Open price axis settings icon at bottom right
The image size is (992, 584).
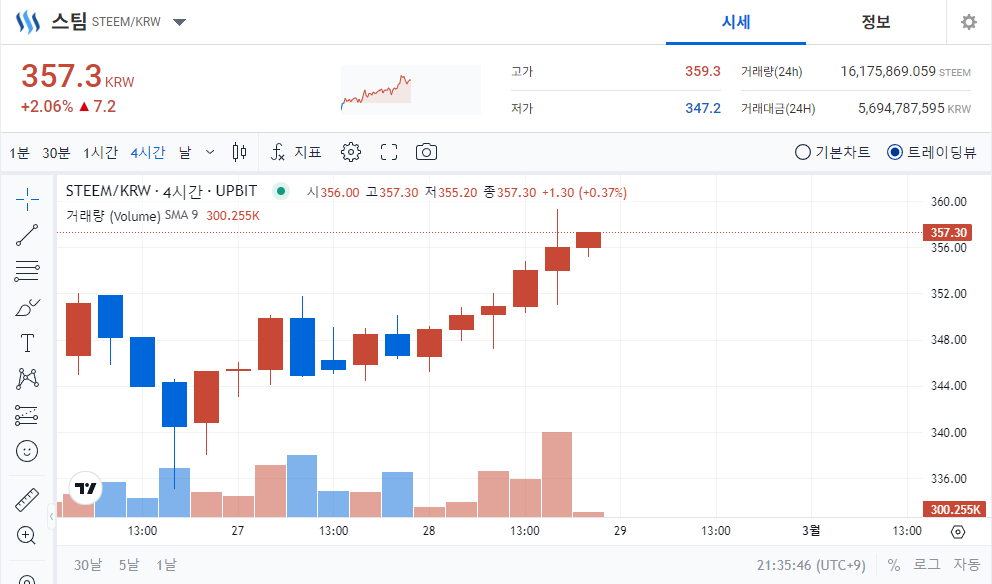[958, 531]
